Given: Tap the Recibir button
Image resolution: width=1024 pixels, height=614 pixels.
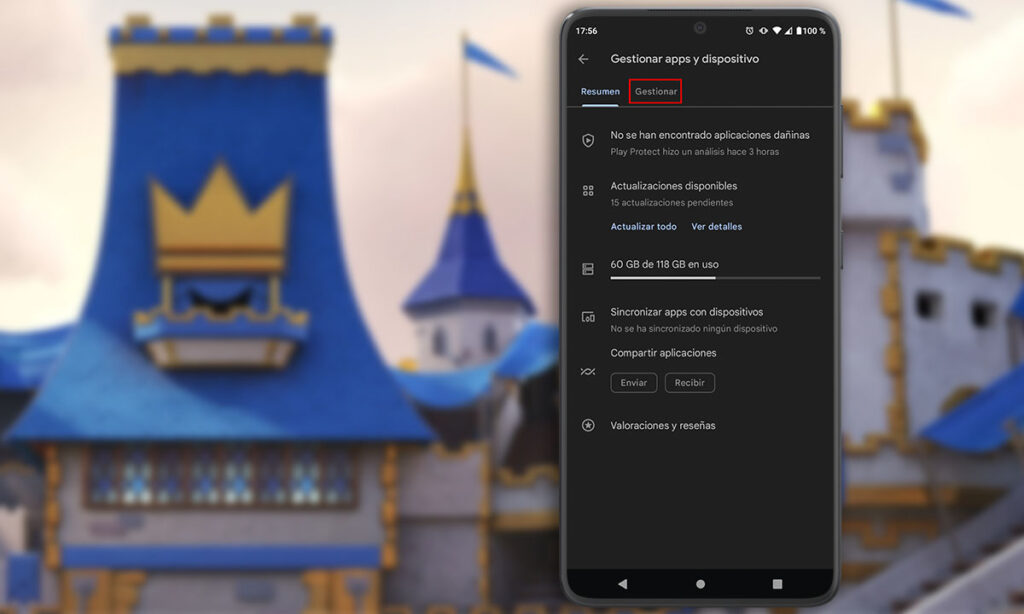Looking at the screenshot, I should pyautogui.click(x=690, y=383).
